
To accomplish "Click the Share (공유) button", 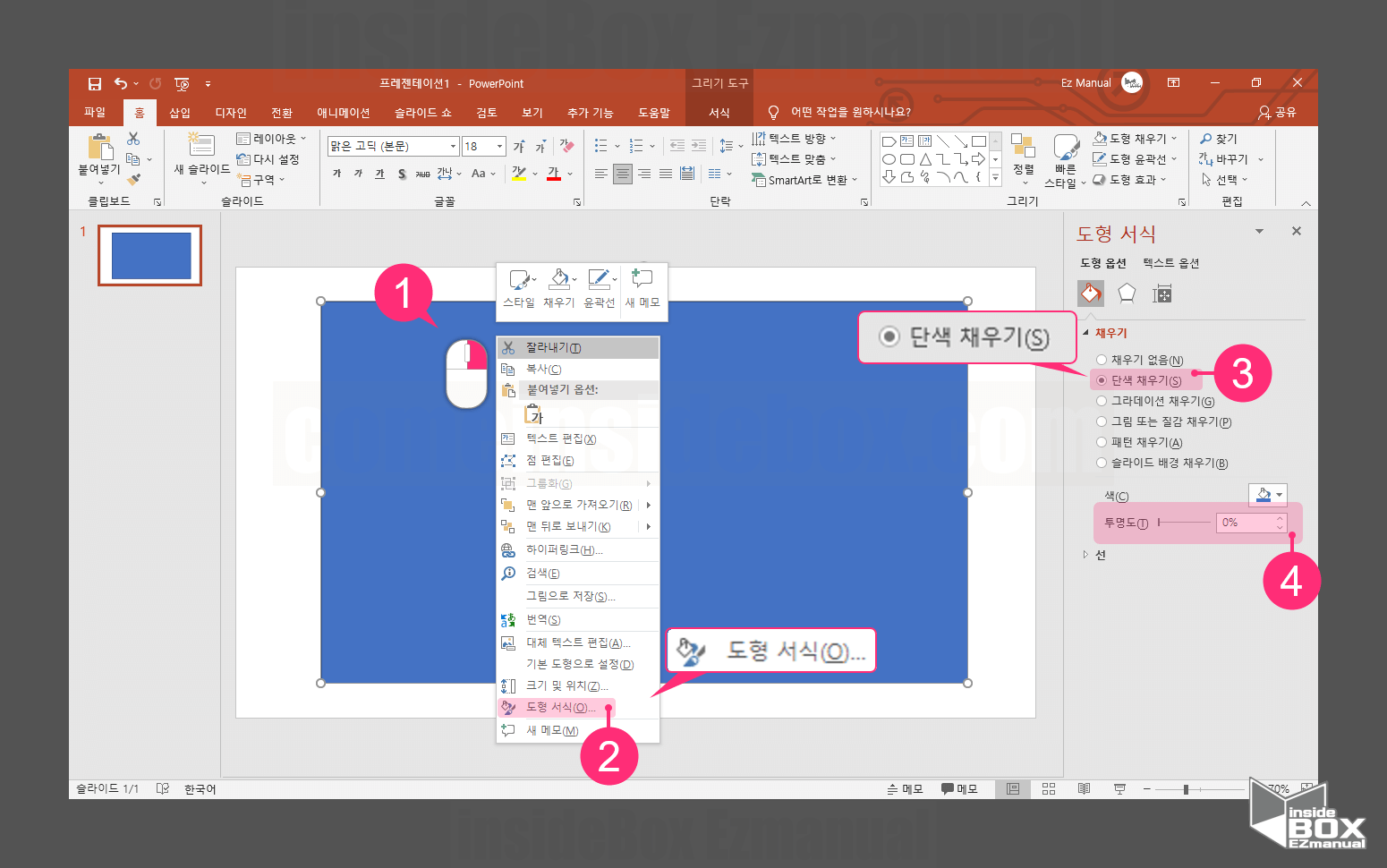I will click(x=1277, y=112).
